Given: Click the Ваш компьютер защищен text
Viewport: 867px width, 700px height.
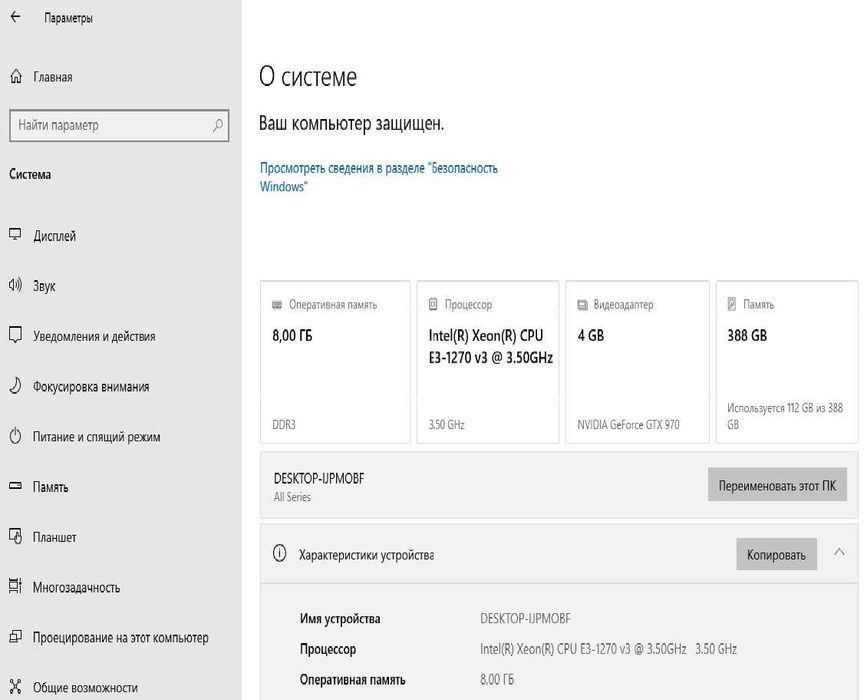Looking at the screenshot, I should point(352,123).
